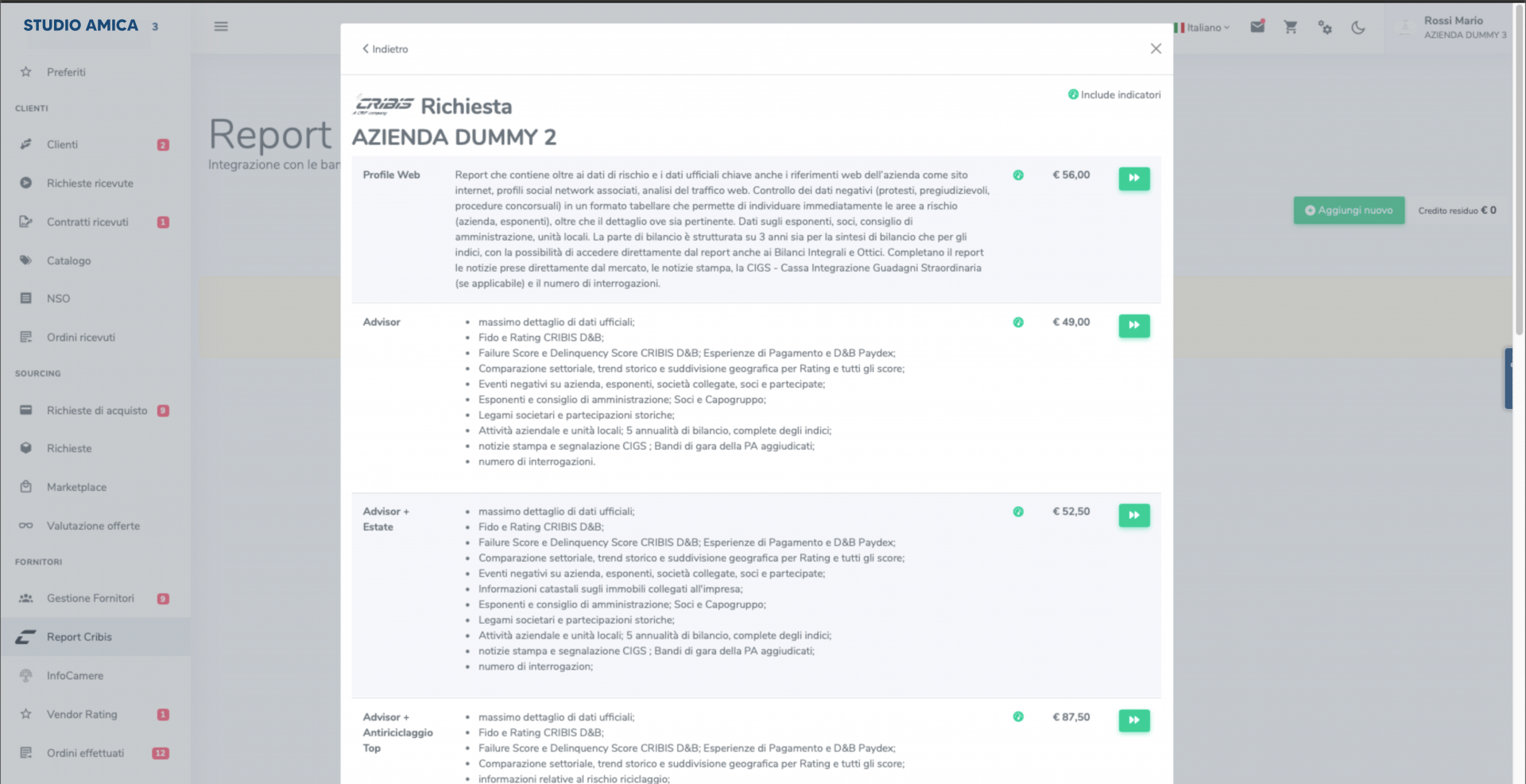Proceed with the Profile Web report request
This screenshot has width=1526, height=784.
pyautogui.click(x=1134, y=179)
